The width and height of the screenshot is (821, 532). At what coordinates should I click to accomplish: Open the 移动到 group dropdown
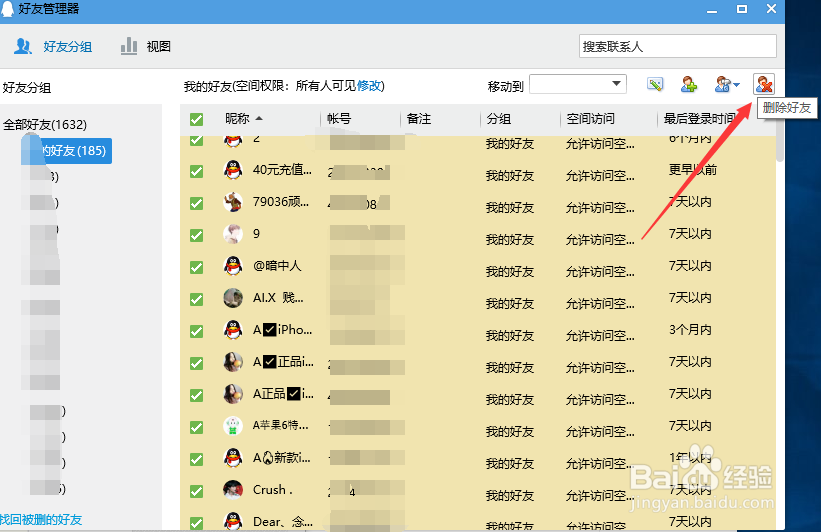(578, 84)
